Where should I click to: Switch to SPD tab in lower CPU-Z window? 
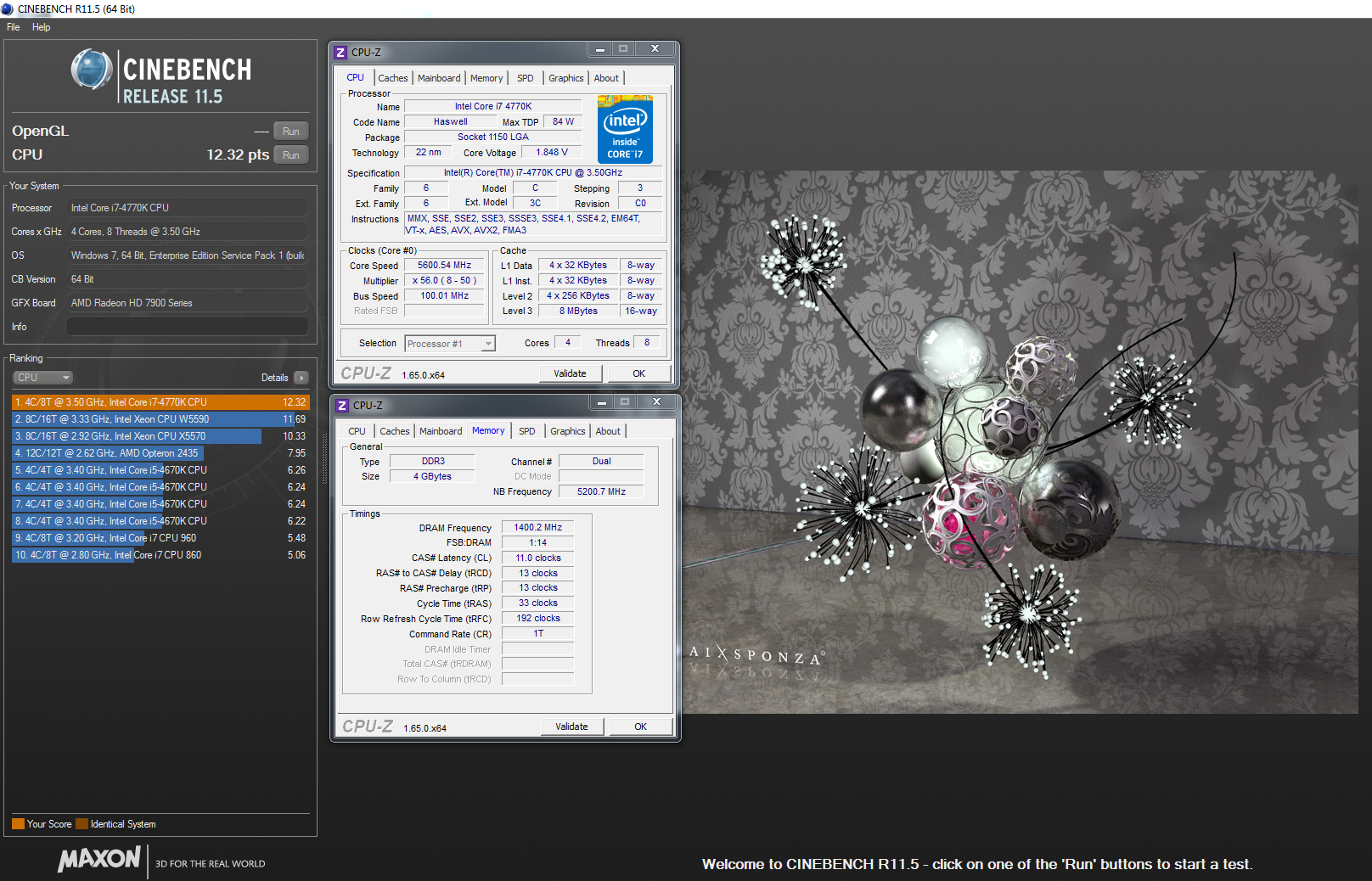point(527,431)
